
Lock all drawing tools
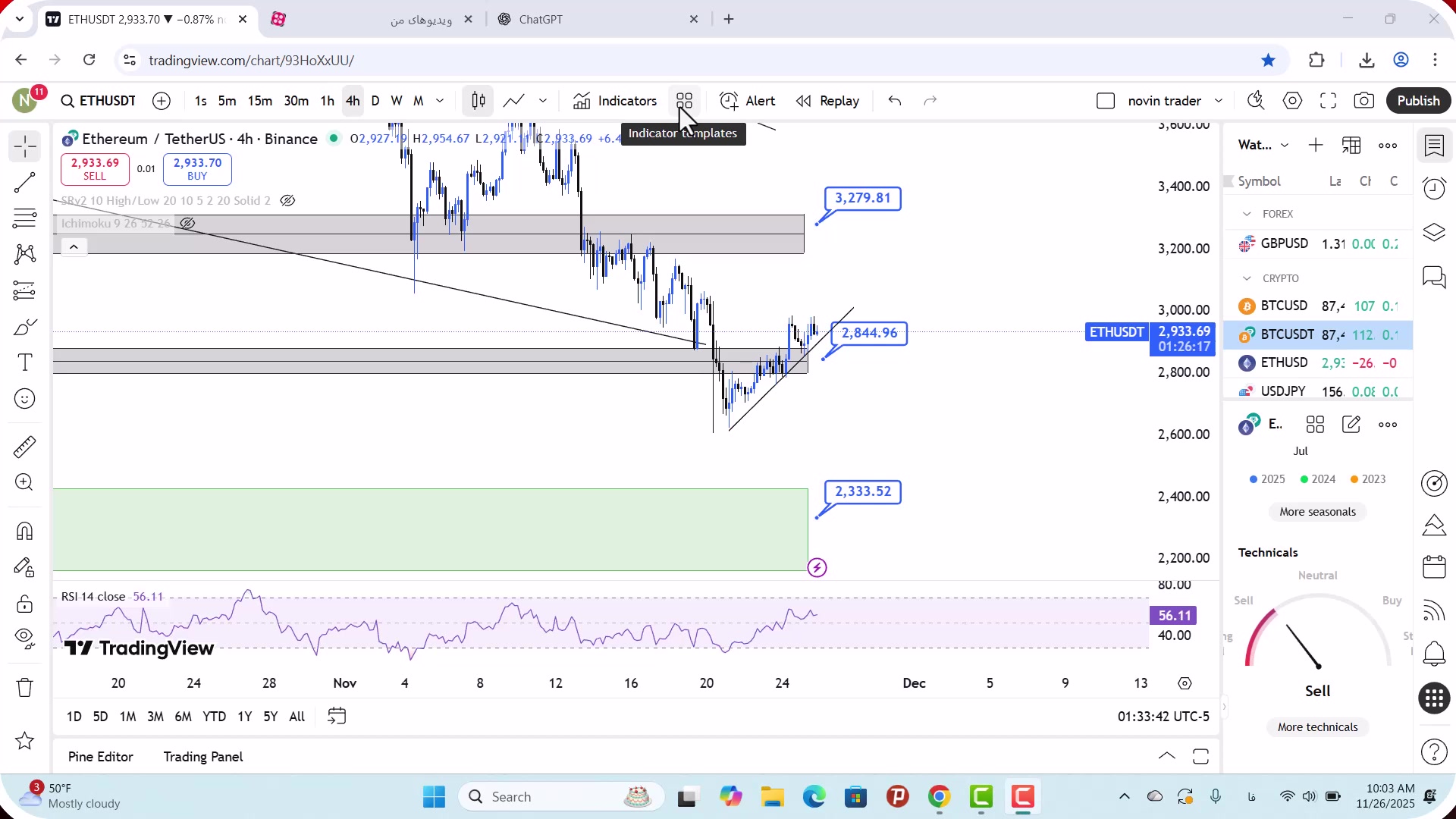25,604
